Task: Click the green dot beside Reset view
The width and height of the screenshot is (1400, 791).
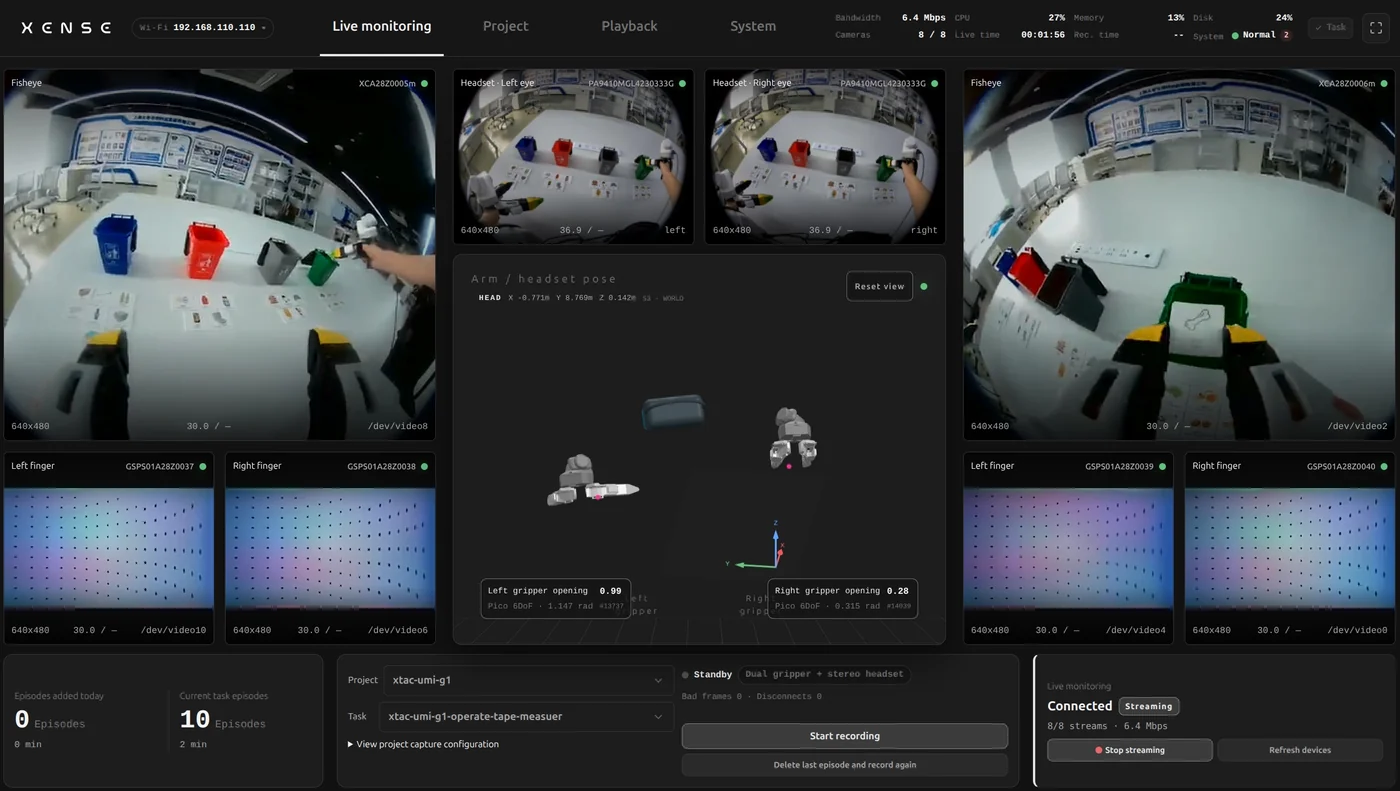Action: tap(924, 287)
